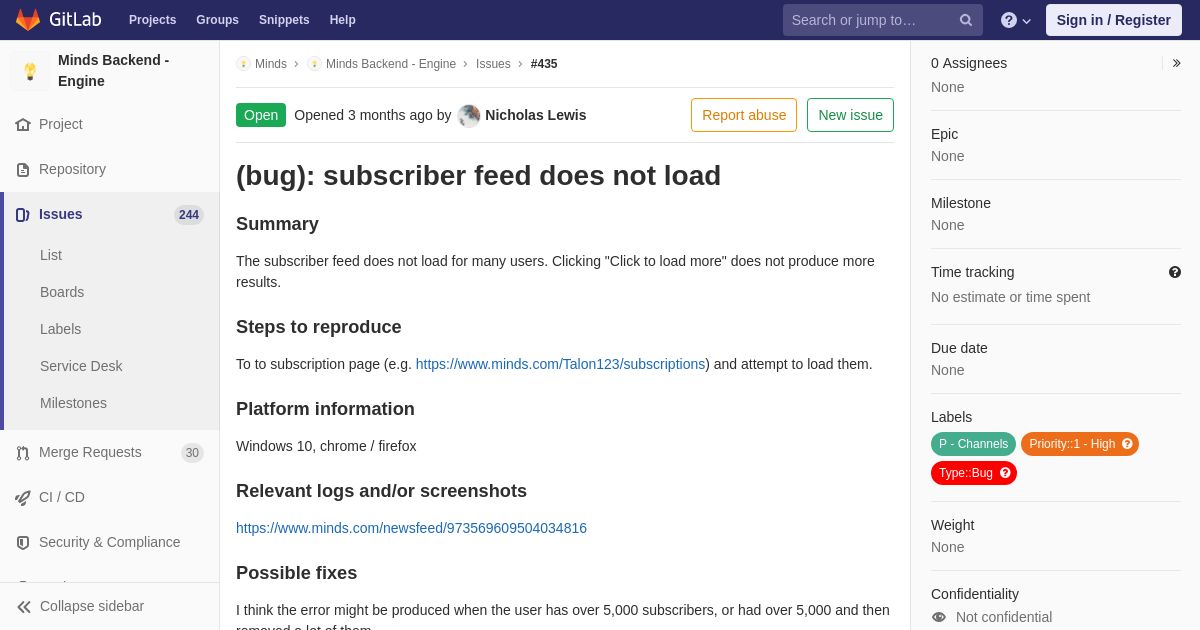Click the 244 issues count badge

[189, 215]
